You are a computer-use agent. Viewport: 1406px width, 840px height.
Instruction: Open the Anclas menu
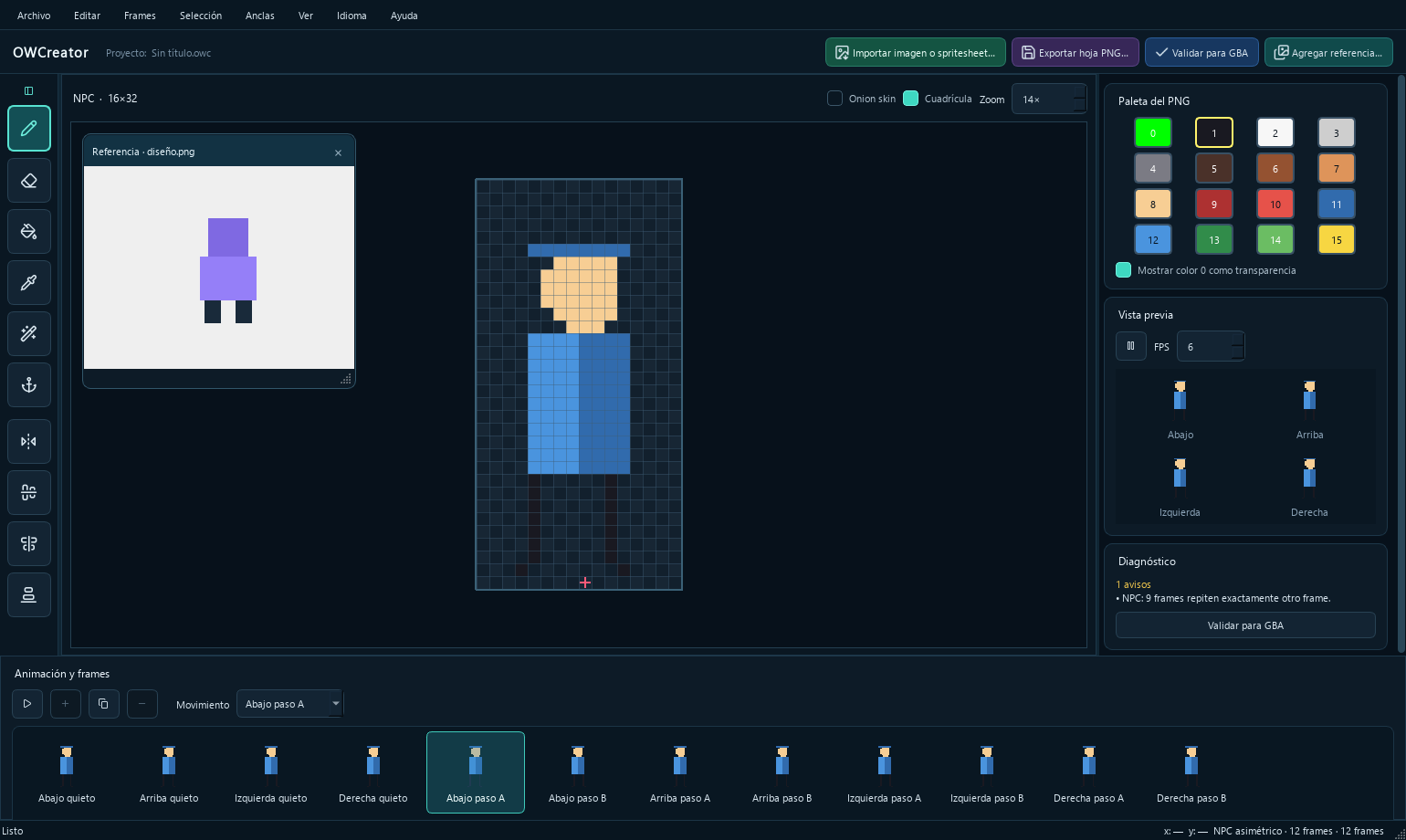260,16
